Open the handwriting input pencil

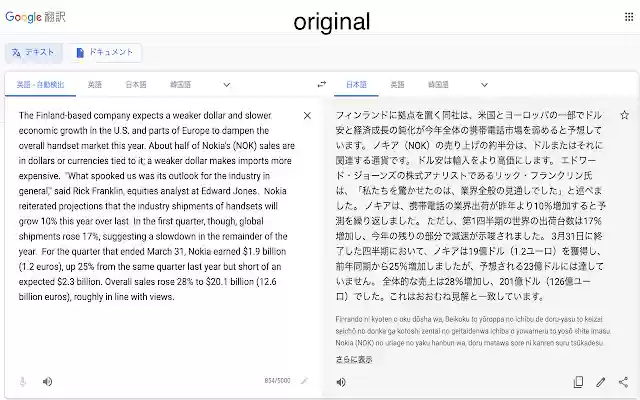(x=304, y=381)
